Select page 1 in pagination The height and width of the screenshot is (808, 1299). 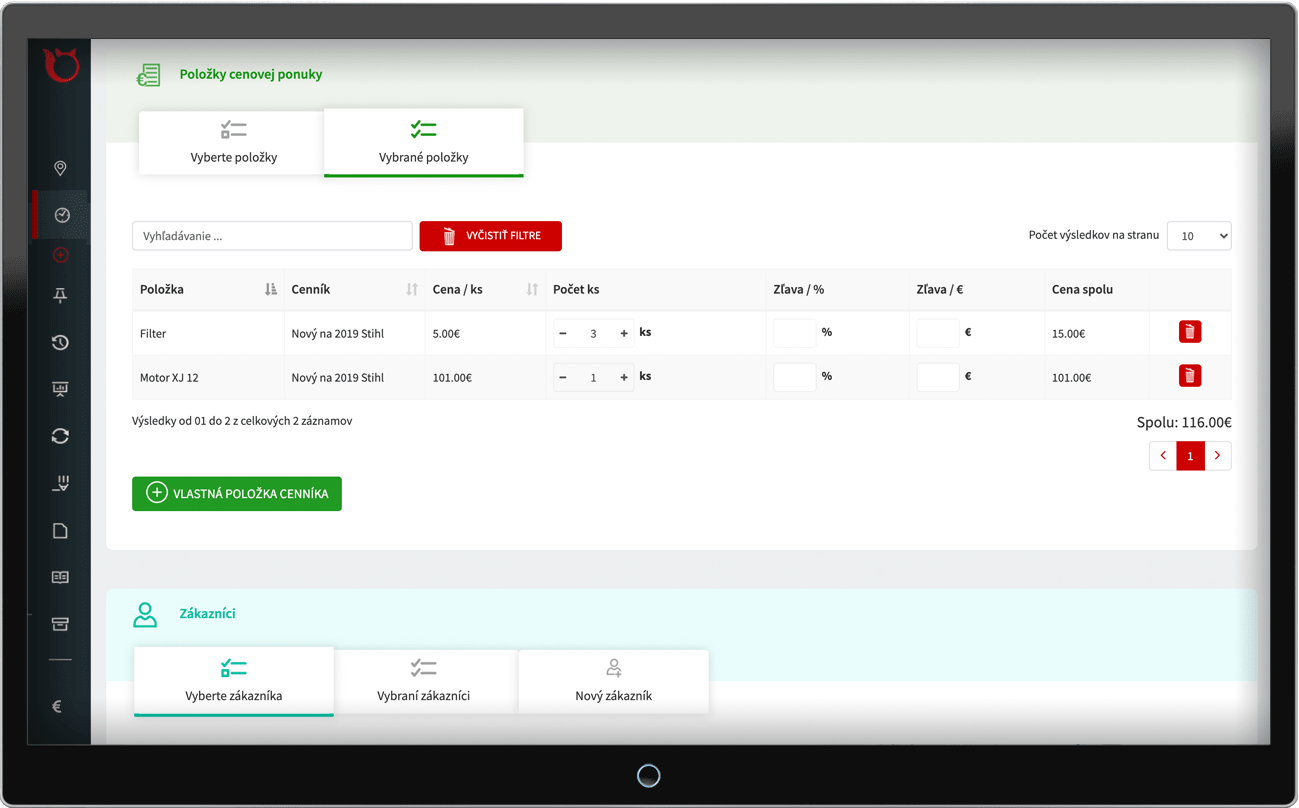(x=1190, y=456)
